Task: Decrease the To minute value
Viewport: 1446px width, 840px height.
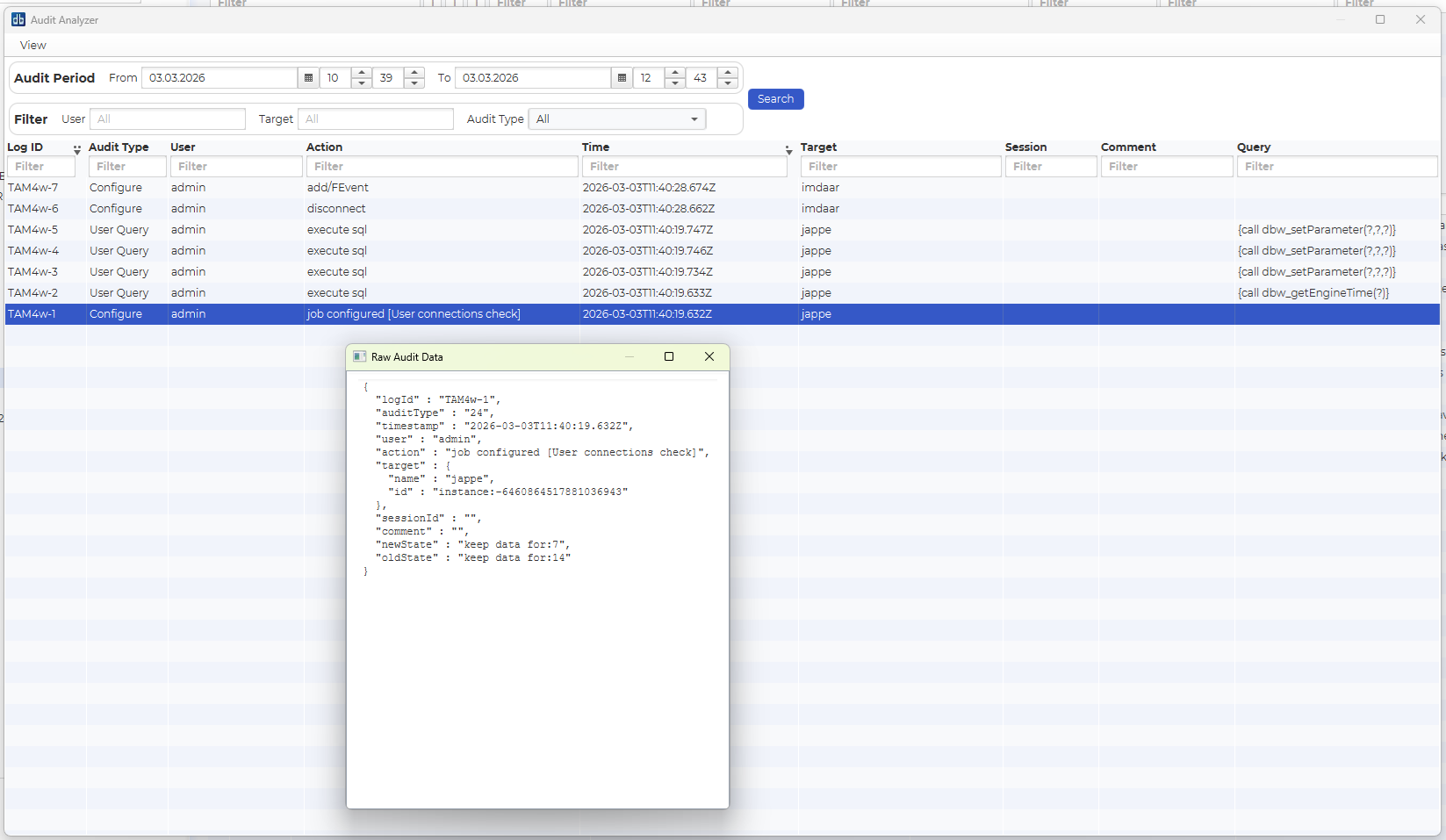Action: pyautogui.click(x=728, y=83)
